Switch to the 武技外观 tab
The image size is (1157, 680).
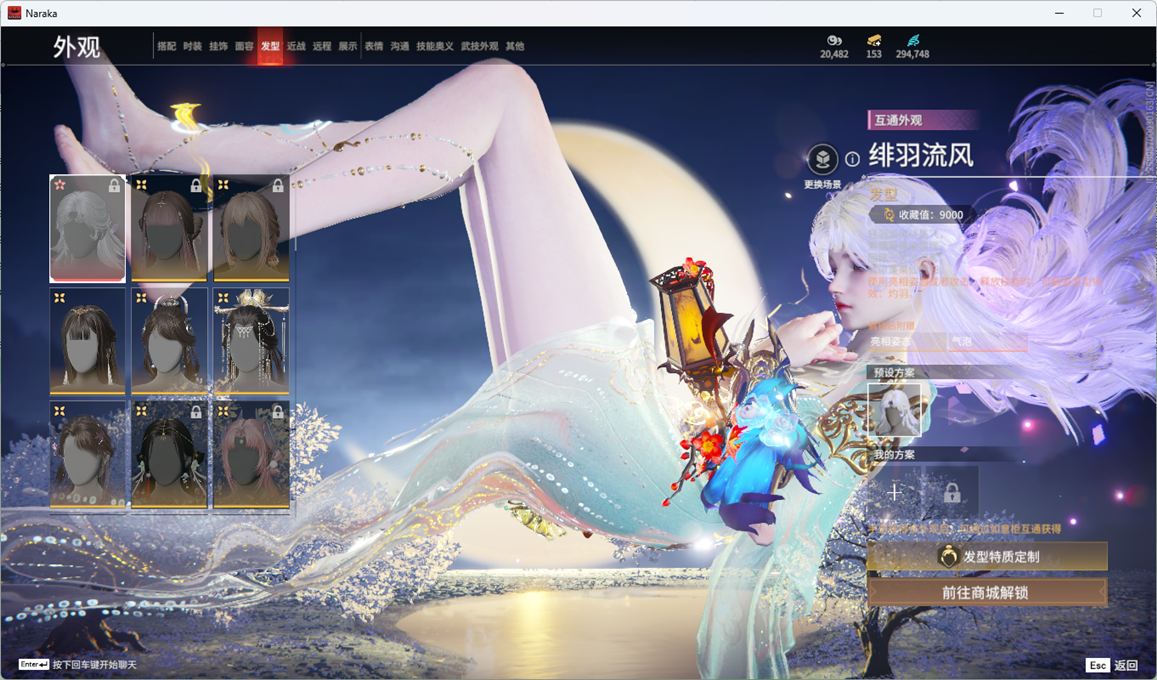pos(480,46)
